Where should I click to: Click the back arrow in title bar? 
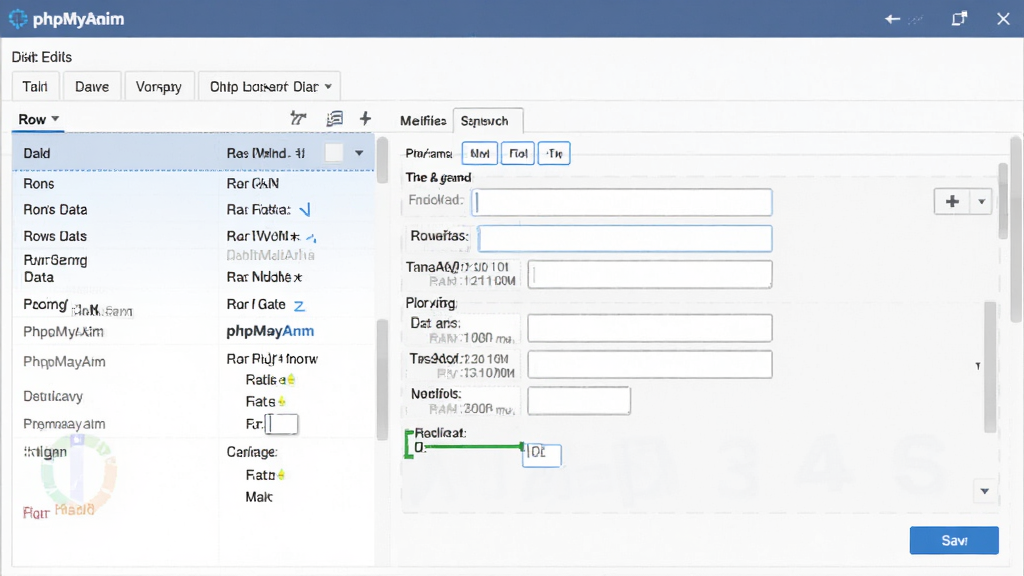click(x=892, y=19)
